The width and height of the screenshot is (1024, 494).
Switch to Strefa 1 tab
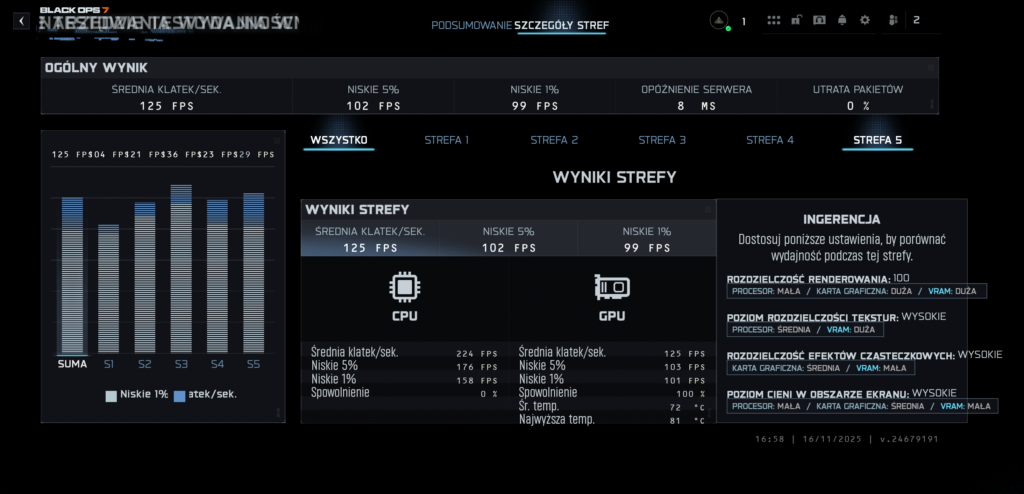click(446, 140)
